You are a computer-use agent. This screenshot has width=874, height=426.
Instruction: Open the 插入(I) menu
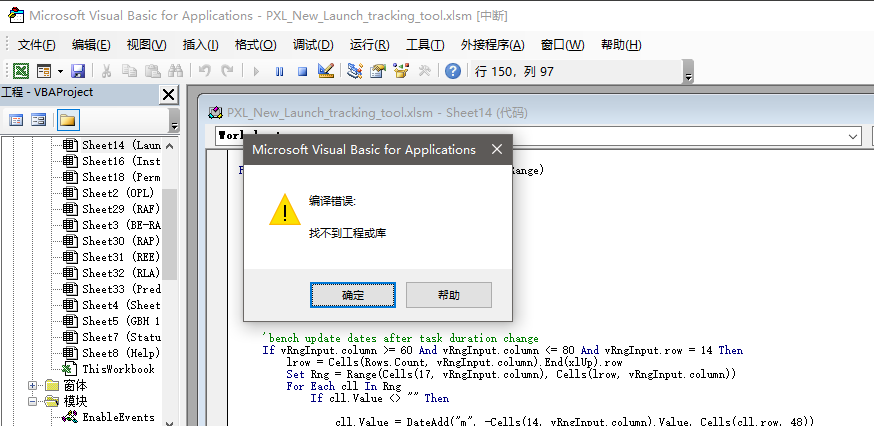[201, 45]
